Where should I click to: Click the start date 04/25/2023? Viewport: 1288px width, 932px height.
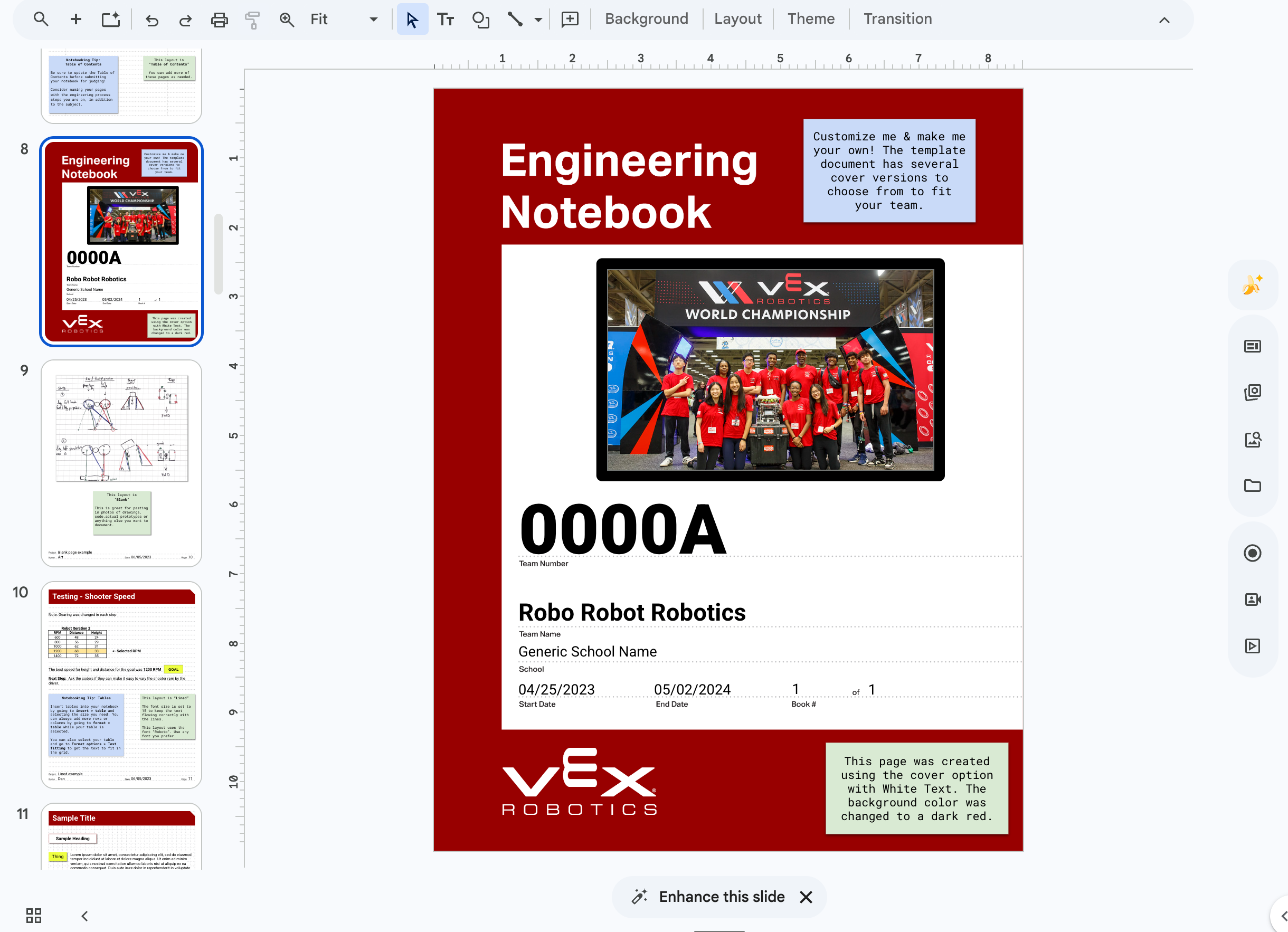click(x=556, y=689)
